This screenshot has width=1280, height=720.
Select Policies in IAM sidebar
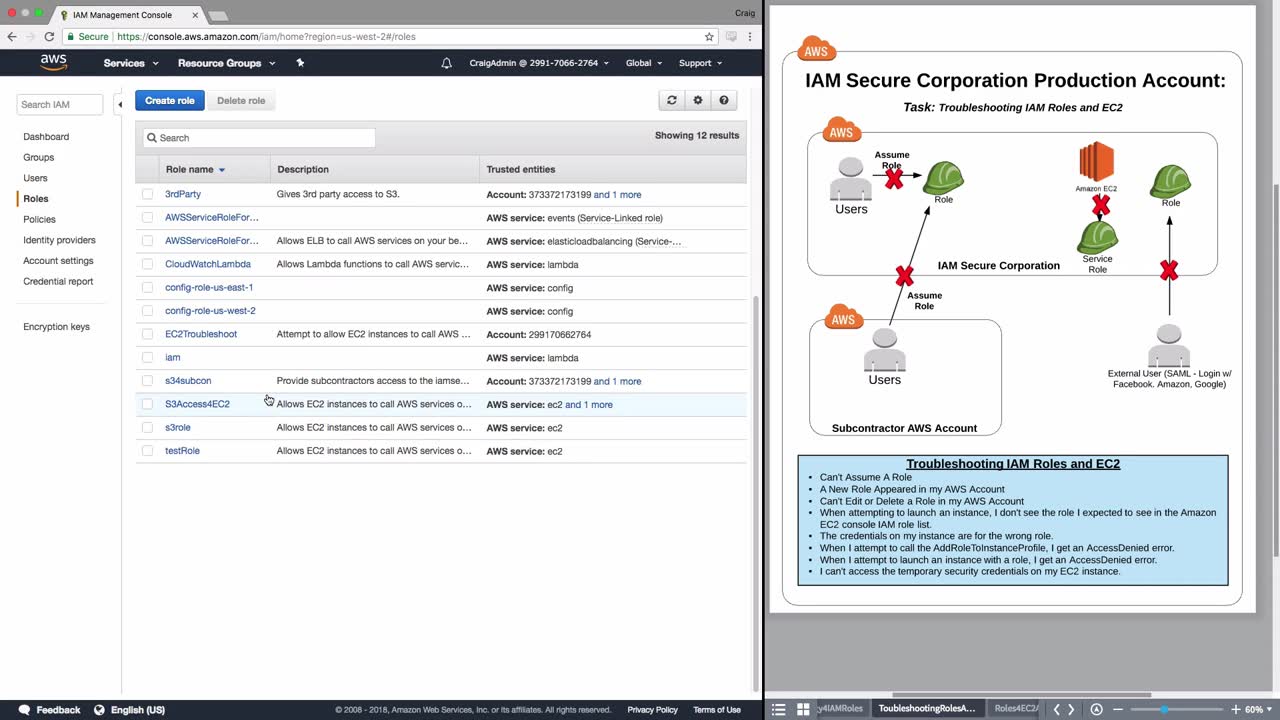40,219
